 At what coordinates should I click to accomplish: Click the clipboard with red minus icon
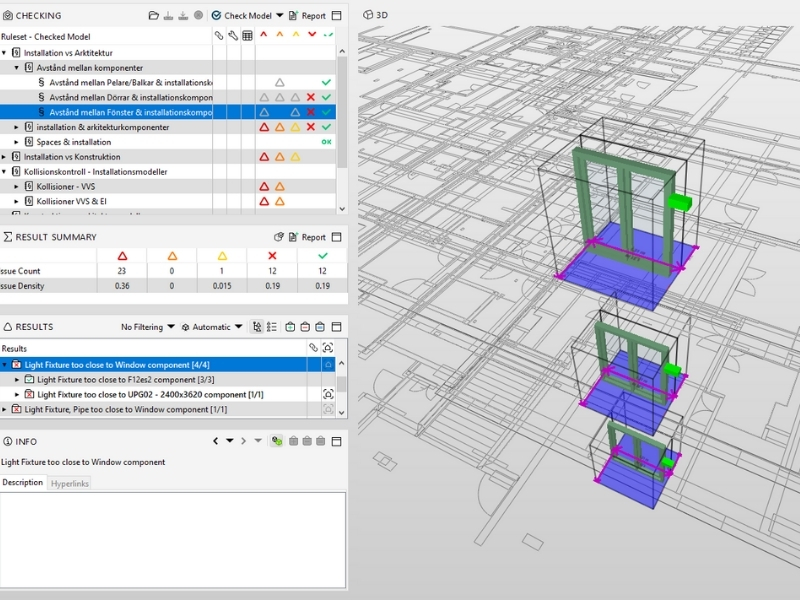pos(305,327)
